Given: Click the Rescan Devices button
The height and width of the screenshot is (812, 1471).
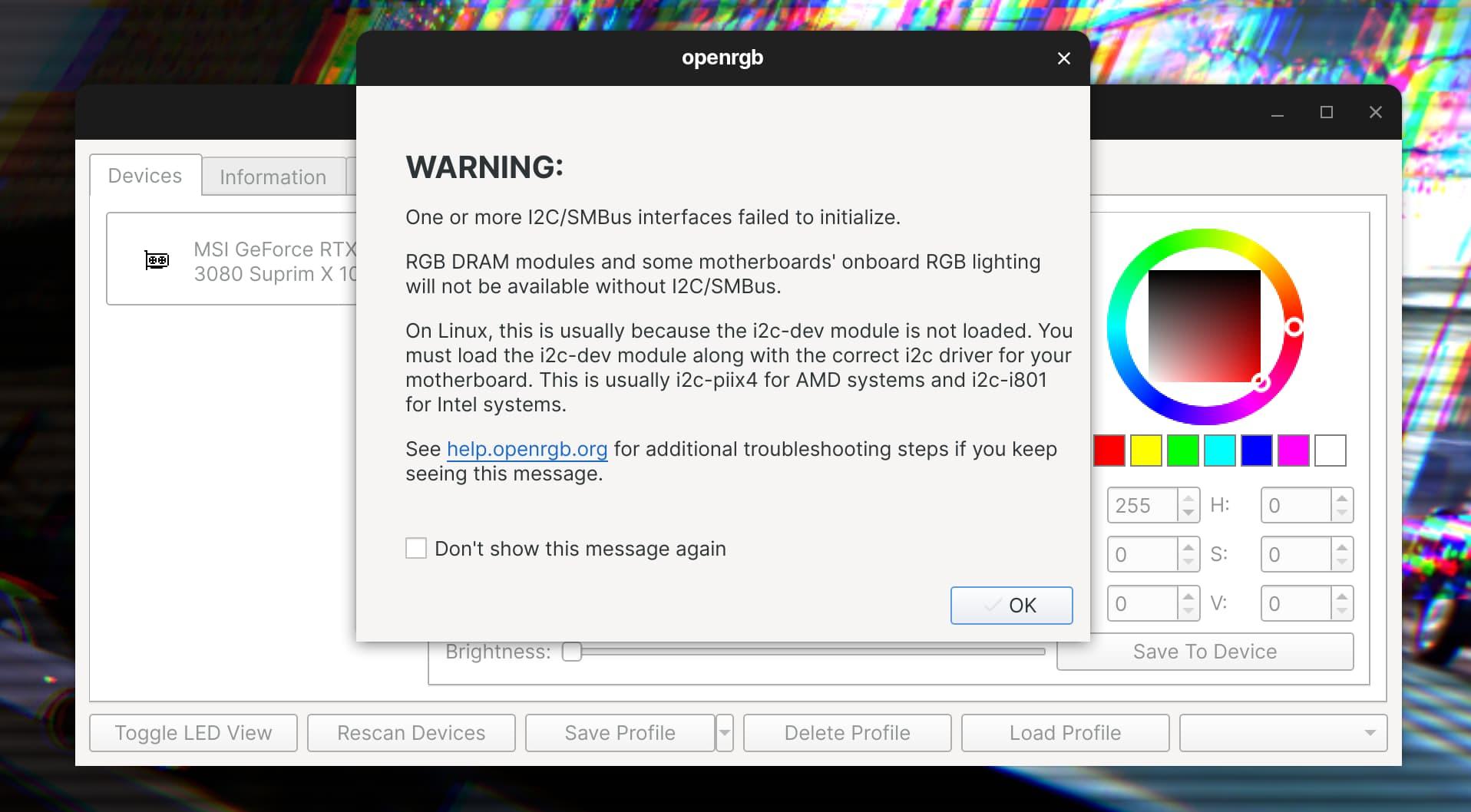Looking at the screenshot, I should [x=411, y=733].
